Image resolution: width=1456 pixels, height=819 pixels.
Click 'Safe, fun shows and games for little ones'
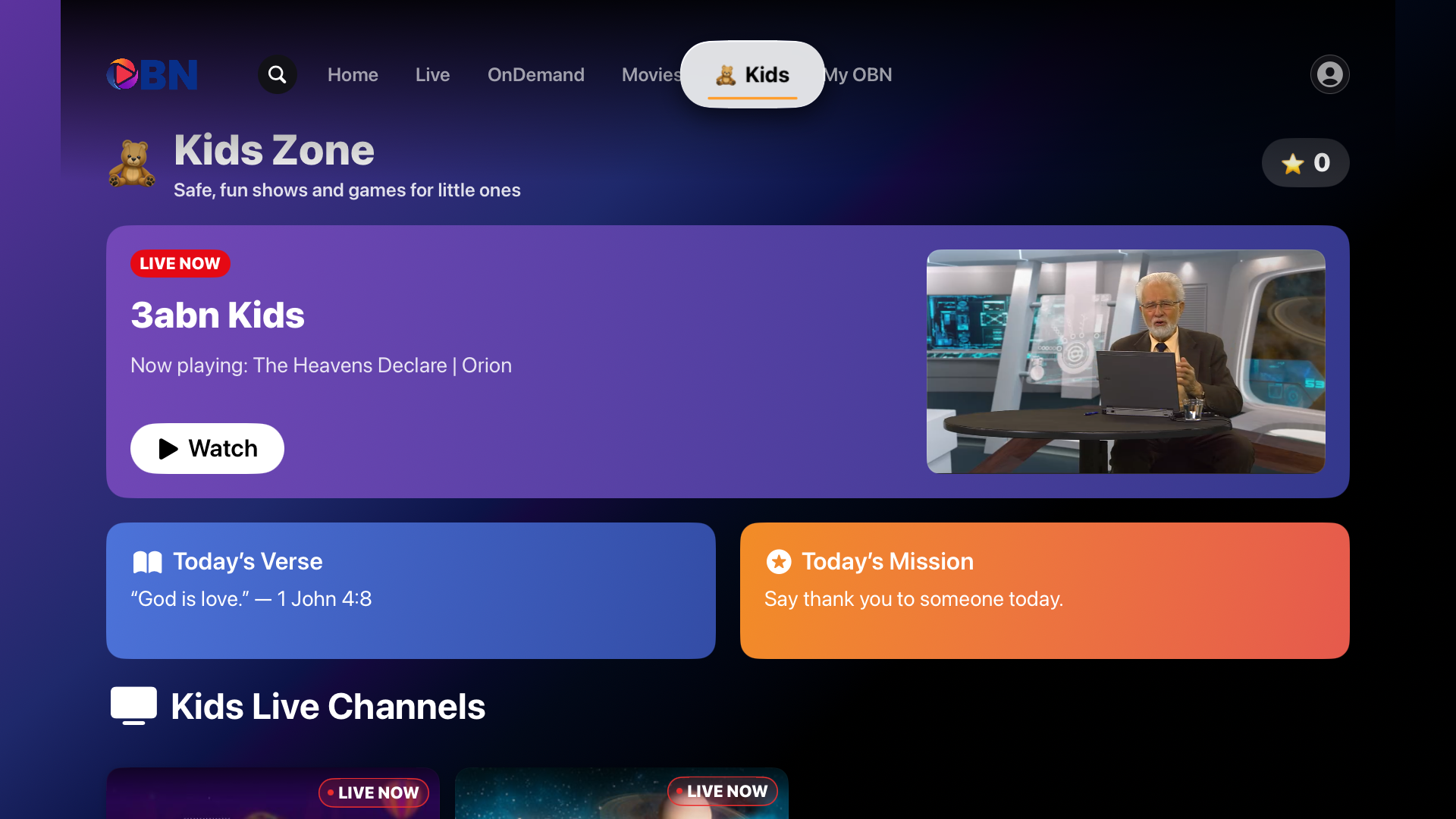pyautogui.click(x=347, y=190)
